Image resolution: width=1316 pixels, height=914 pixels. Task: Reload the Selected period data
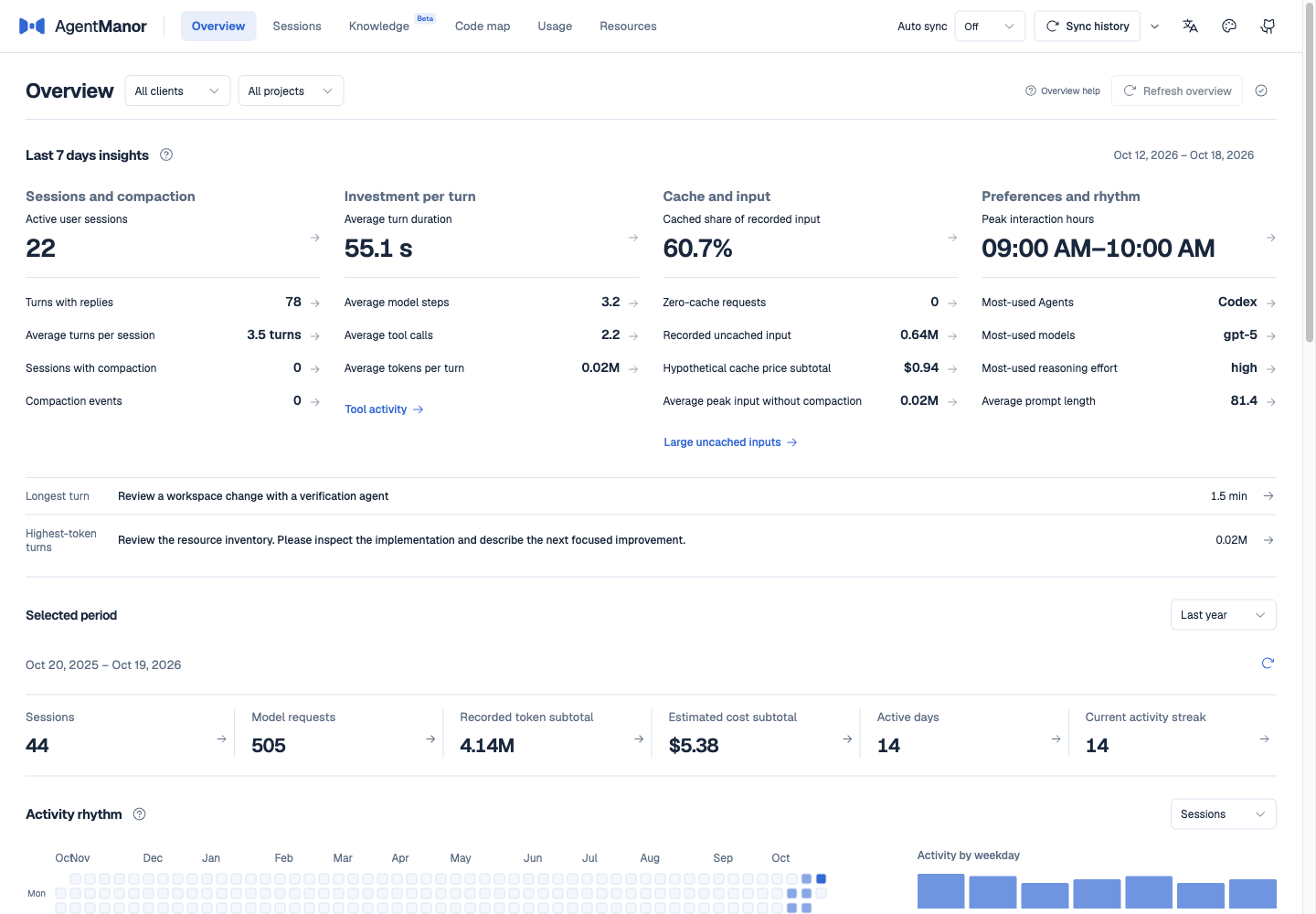(1268, 664)
